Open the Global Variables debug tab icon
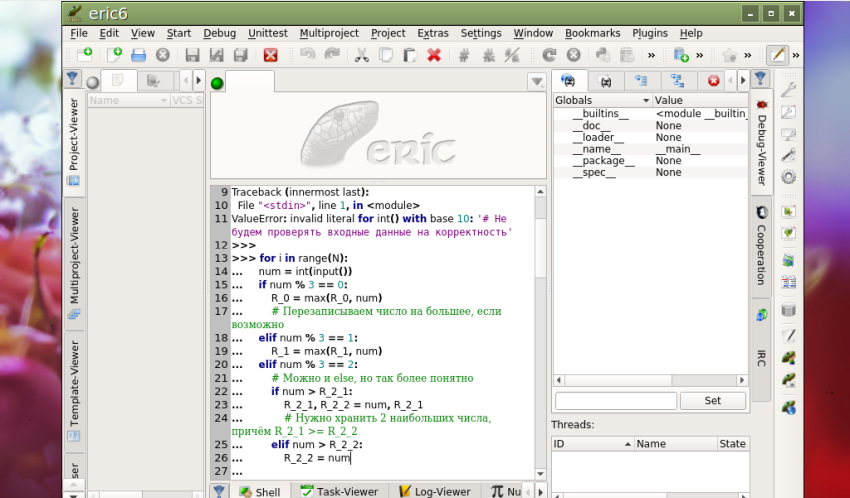Screen dimensions: 850x498 [569, 81]
